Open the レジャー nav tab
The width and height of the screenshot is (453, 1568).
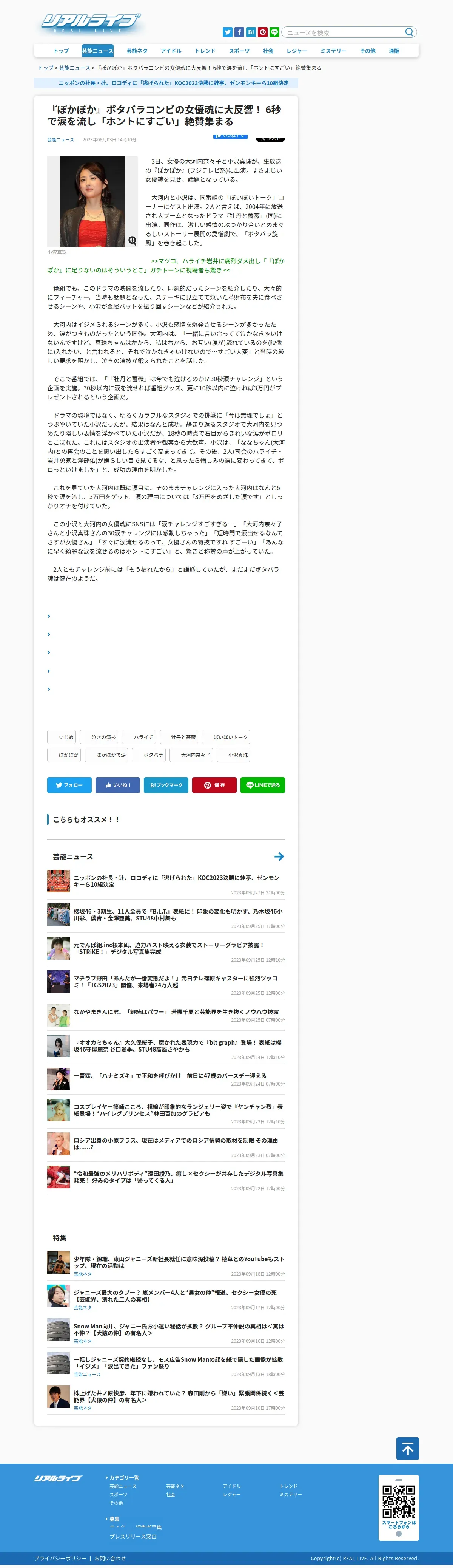297,51
